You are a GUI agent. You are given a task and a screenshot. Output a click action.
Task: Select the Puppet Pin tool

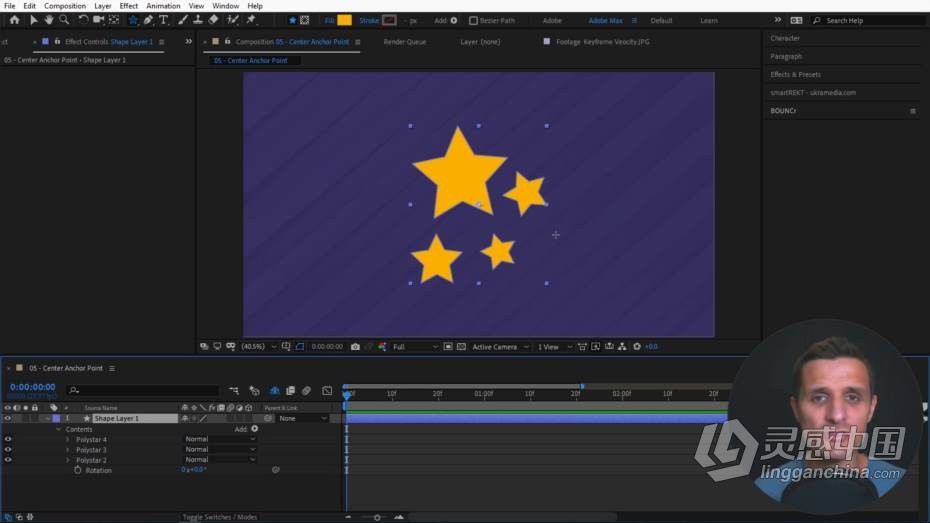pos(251,20)
